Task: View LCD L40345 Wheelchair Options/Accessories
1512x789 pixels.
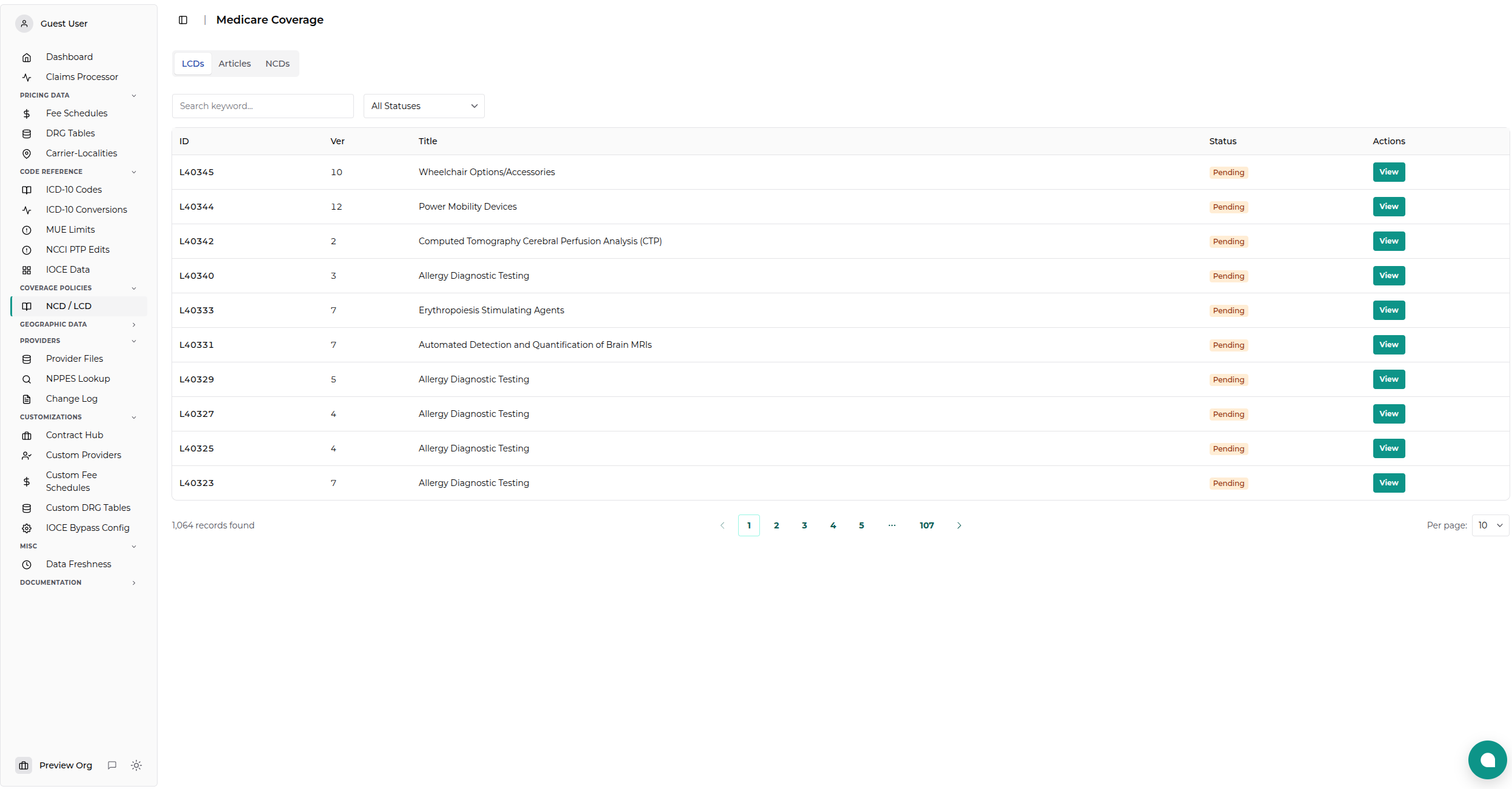Action: tap(1388, 172)
